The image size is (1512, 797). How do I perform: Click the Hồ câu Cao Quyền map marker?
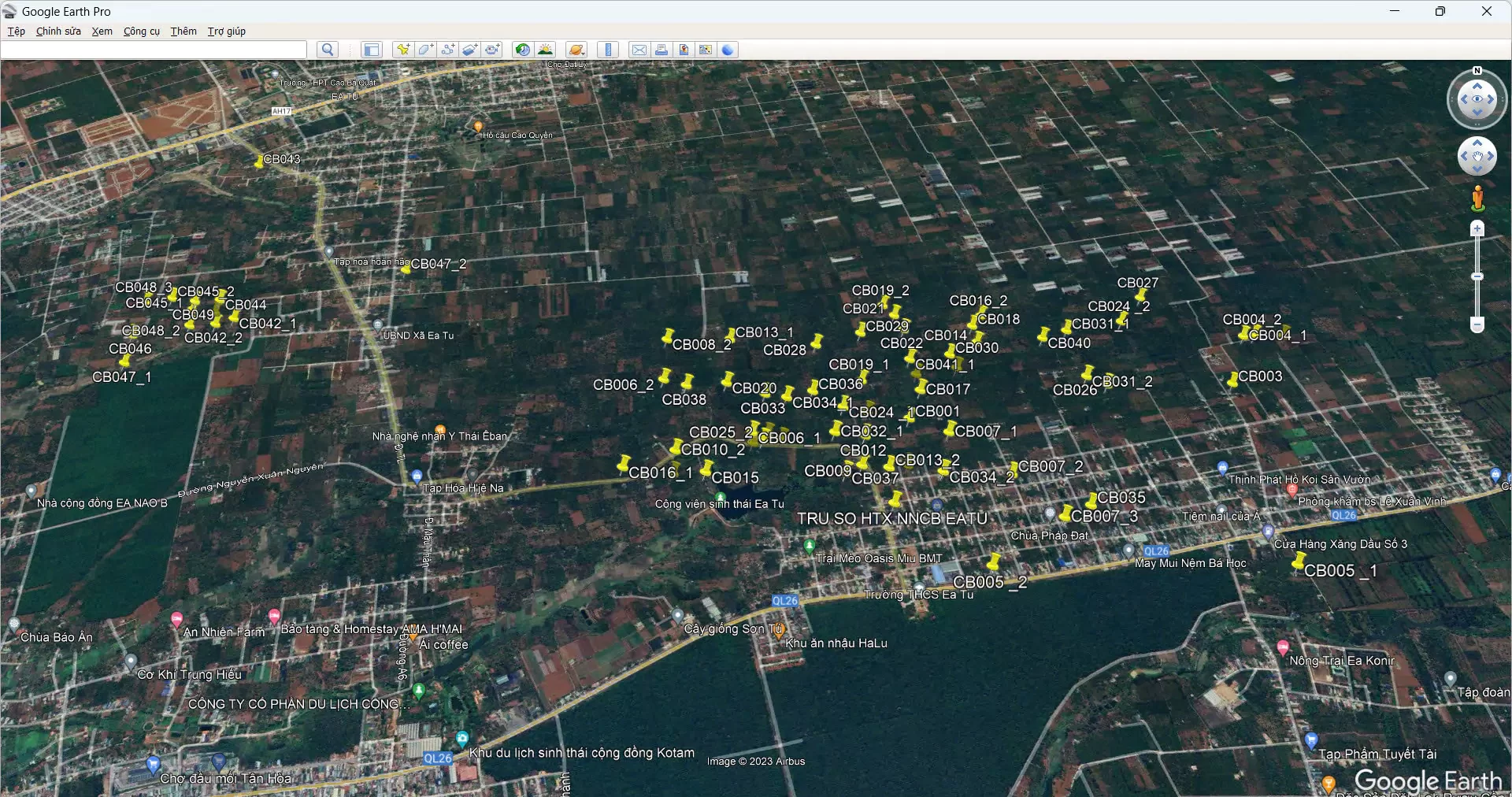point(478,127)
